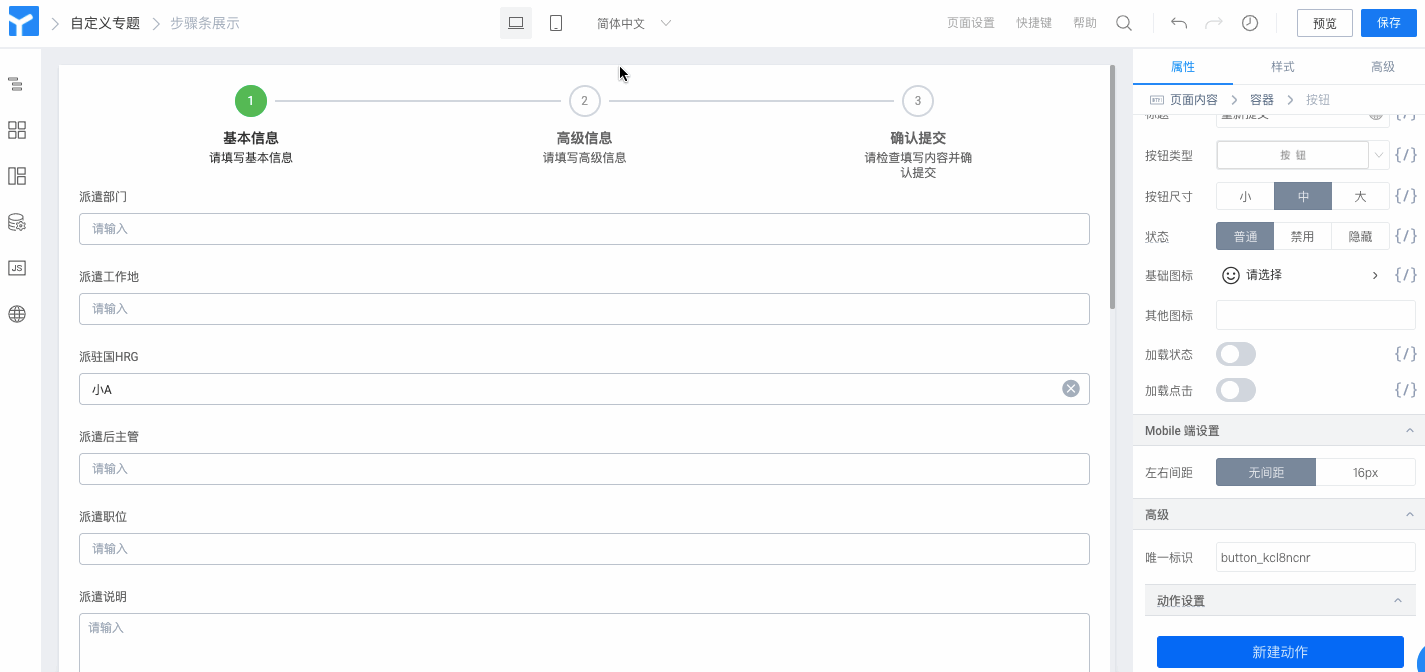Open the outline tree icon in the left sidebar

pyautogui.click(x=16, y=84)
